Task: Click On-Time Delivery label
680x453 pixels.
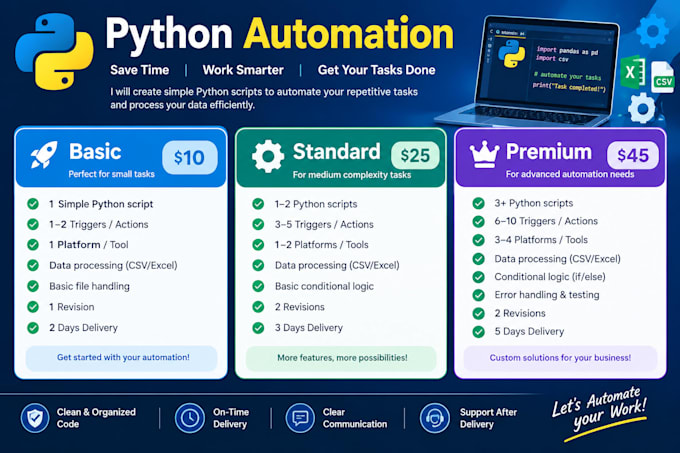Action: coord(231,418)
